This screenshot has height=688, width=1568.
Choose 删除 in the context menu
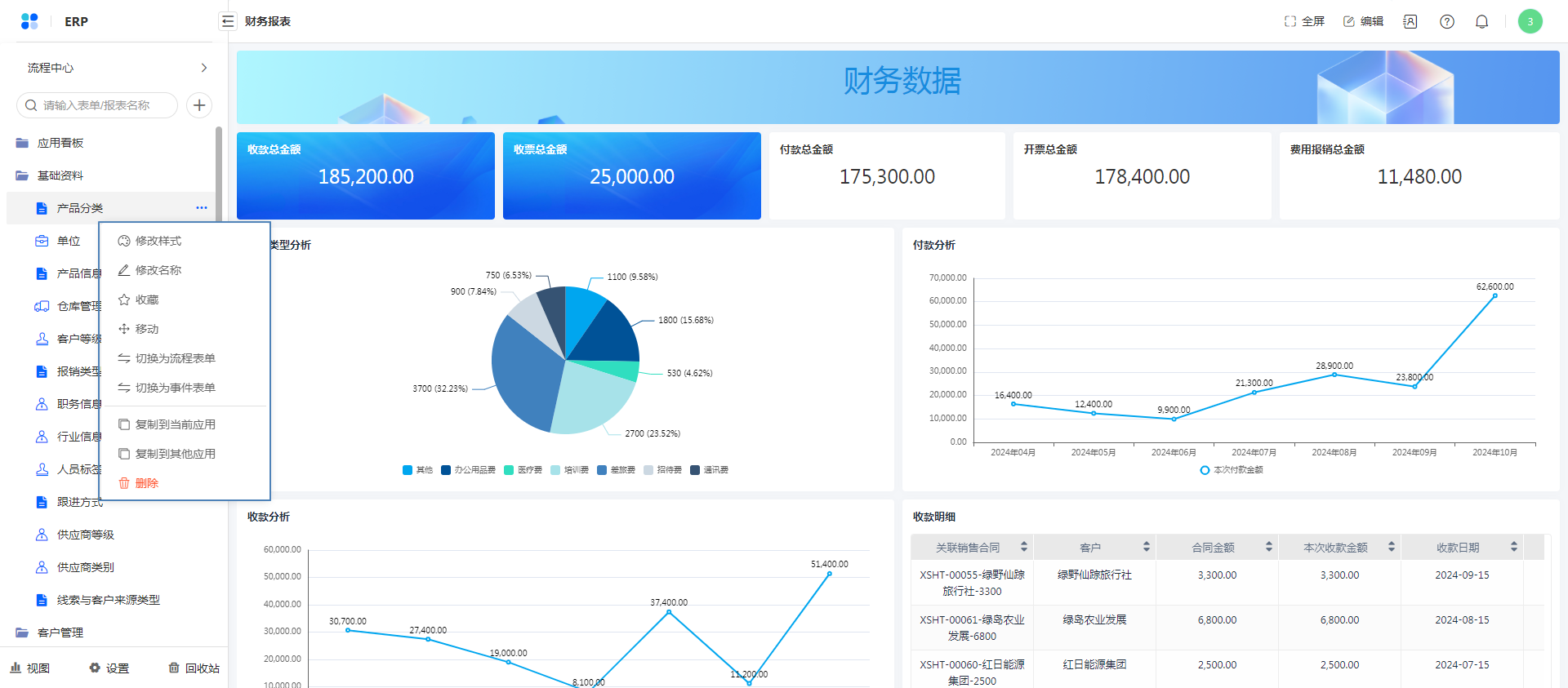[x=147, y=483]
